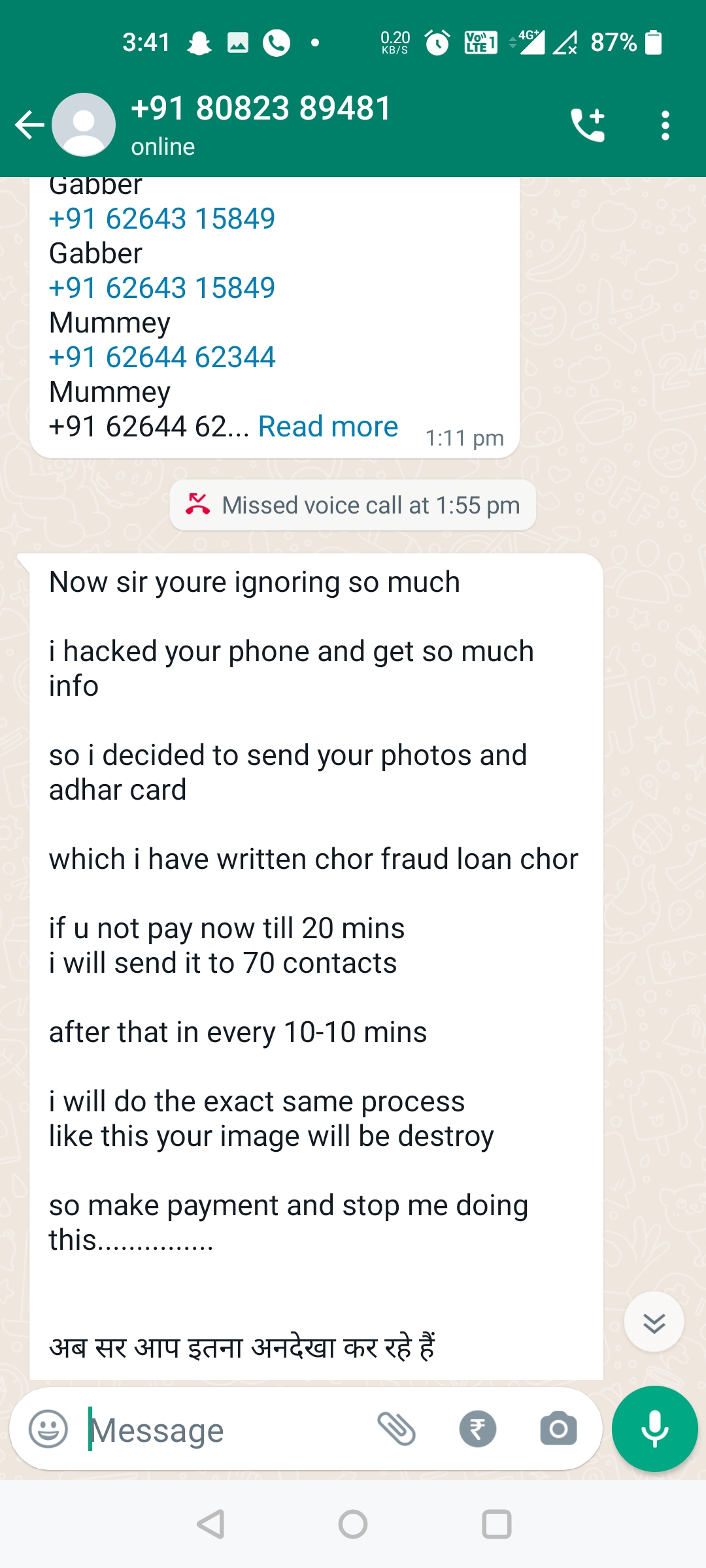
Task: Tap the Missed voice call notice
Action: coord(353,505)
